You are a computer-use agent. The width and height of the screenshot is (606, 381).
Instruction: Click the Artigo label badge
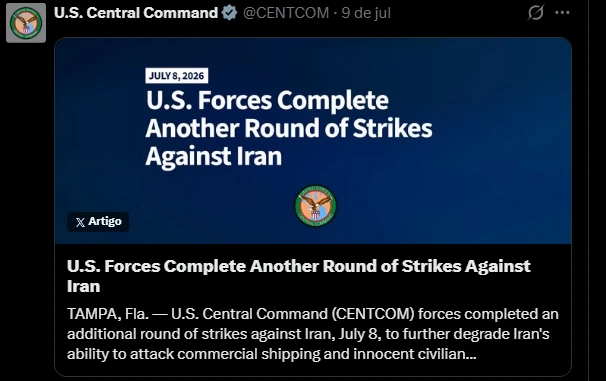tap(98, 222)
